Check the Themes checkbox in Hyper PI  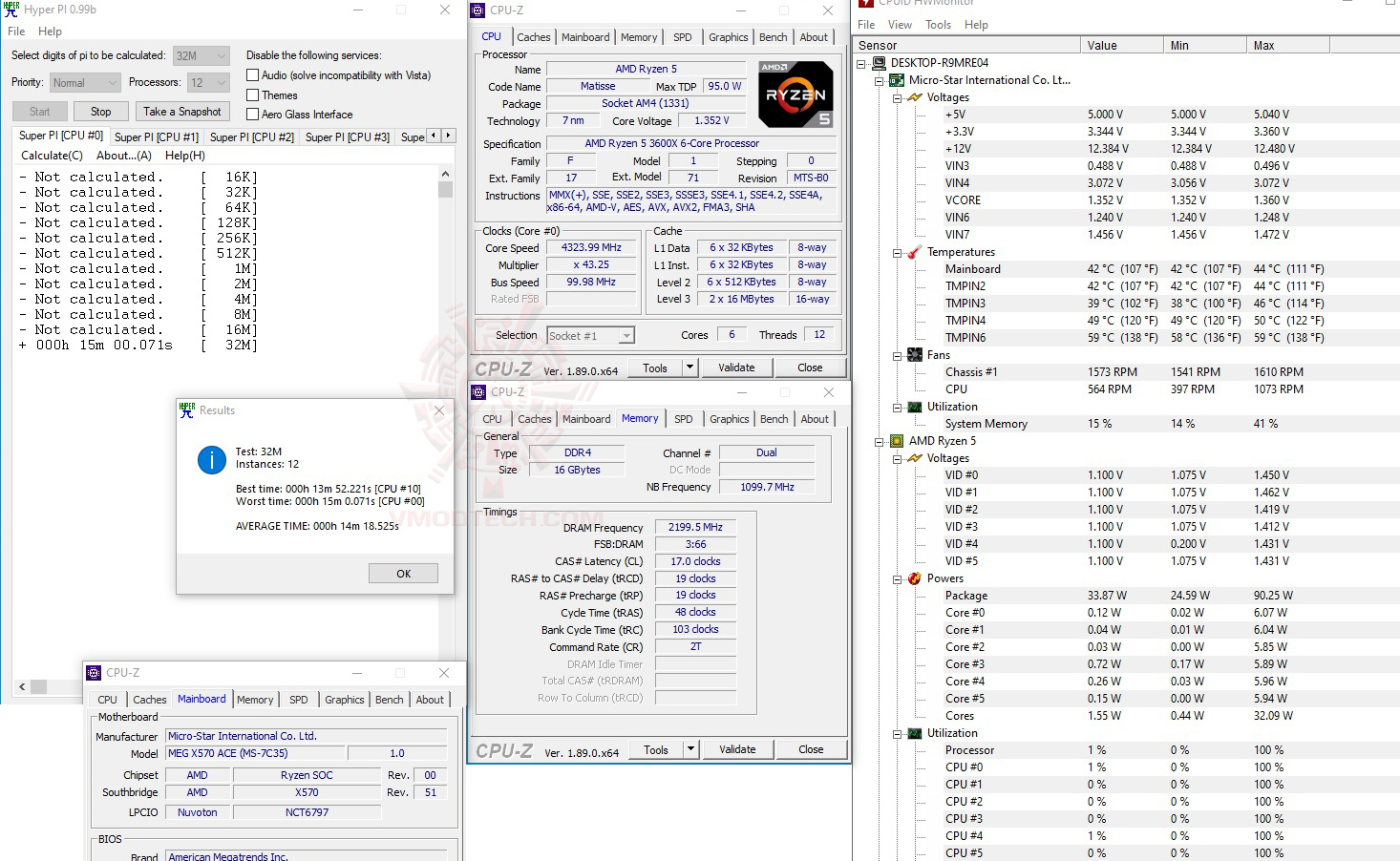tap(253, 94)
